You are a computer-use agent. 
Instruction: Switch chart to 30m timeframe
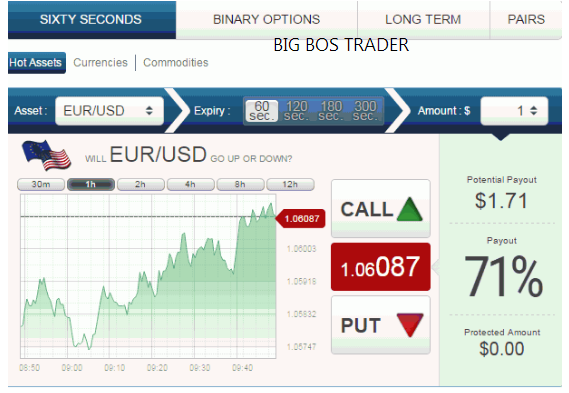41,184
